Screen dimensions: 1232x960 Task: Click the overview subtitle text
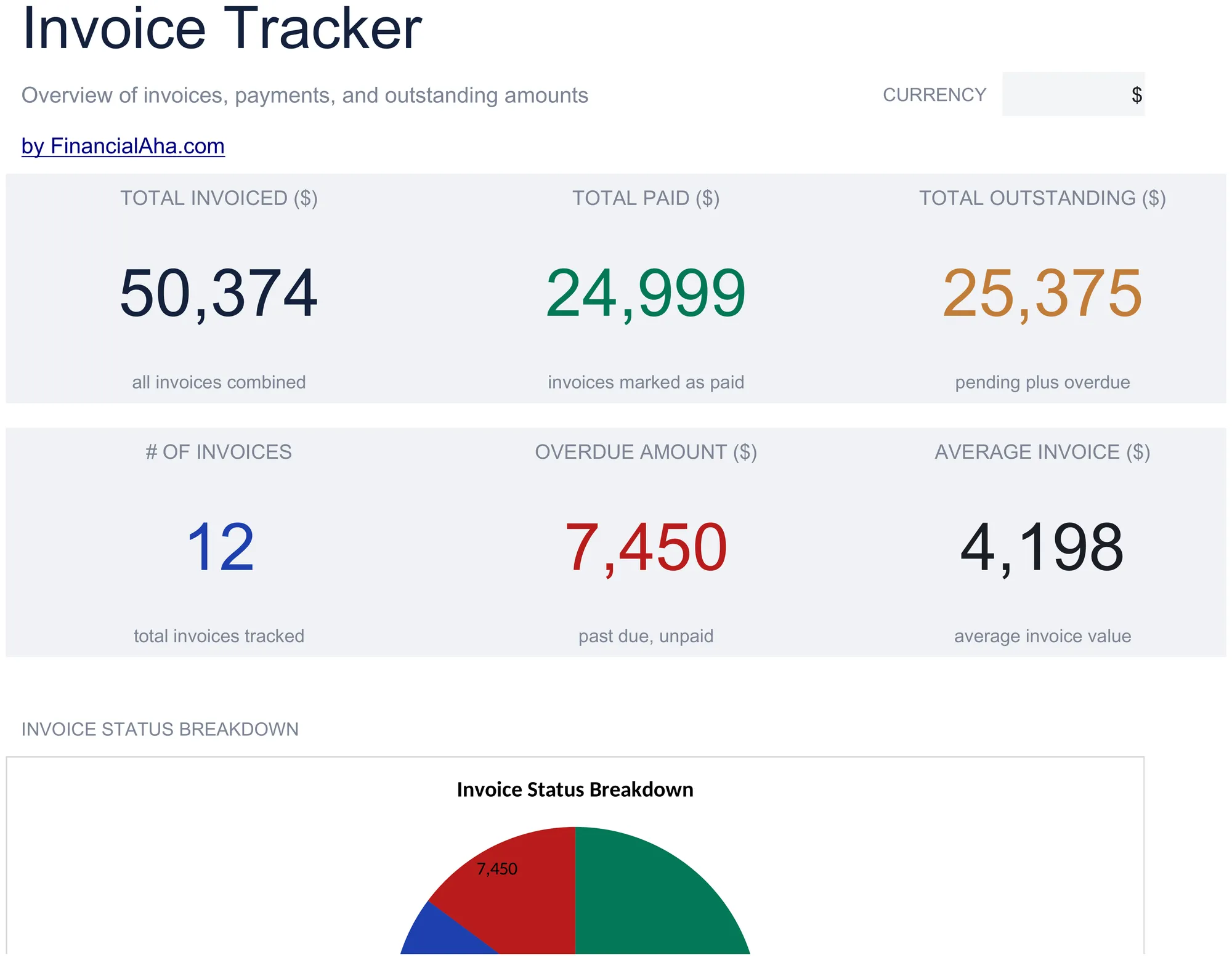(305, 95)
